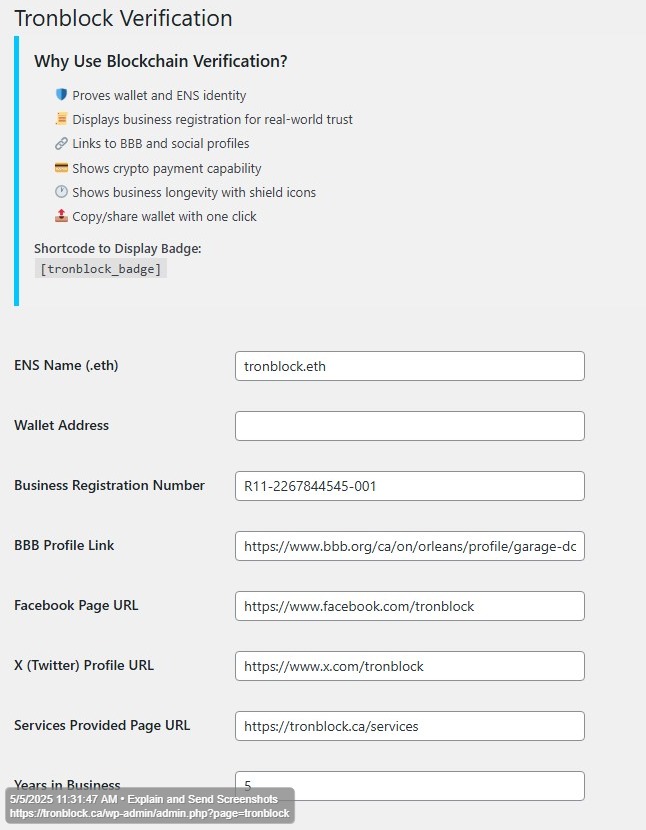Click the Facebook Page URL label
This screenshot has width=646, height=830.
[x=76, y=605]
